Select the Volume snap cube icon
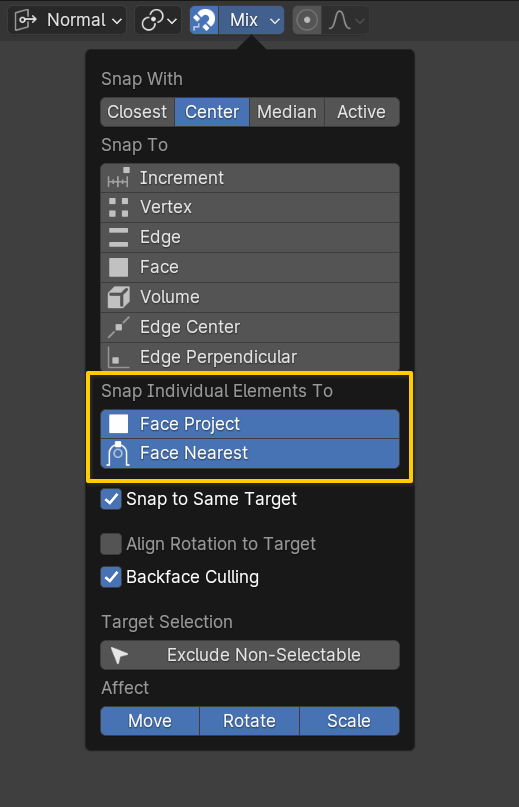 point(118,297)
